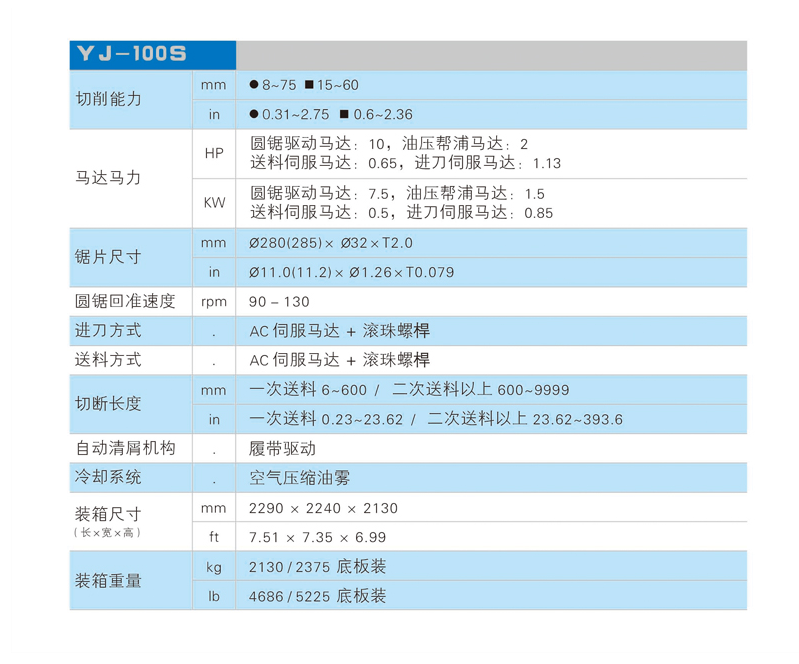Select the 切削能力 row label
Image resolution: width=799 pixels, height=664 pixels.
109,100
